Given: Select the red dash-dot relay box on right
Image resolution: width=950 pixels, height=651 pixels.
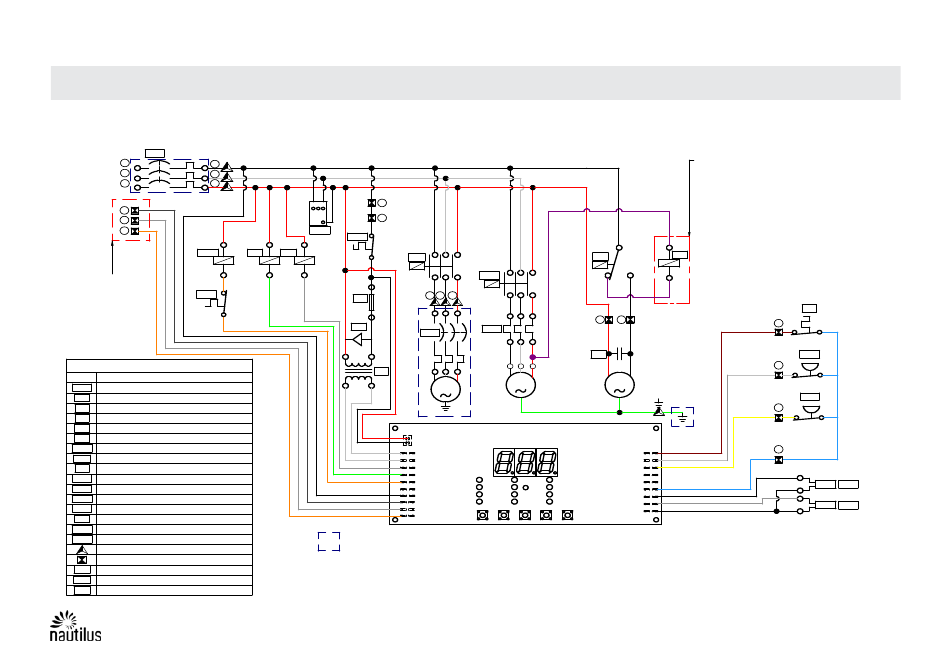Looking at the screenshot, I should point(672,270).
